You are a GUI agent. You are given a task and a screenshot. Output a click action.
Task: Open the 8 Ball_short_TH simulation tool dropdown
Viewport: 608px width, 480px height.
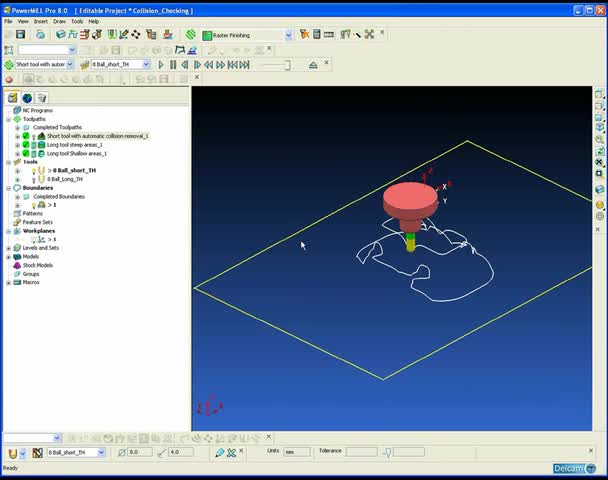click(146, 64)
